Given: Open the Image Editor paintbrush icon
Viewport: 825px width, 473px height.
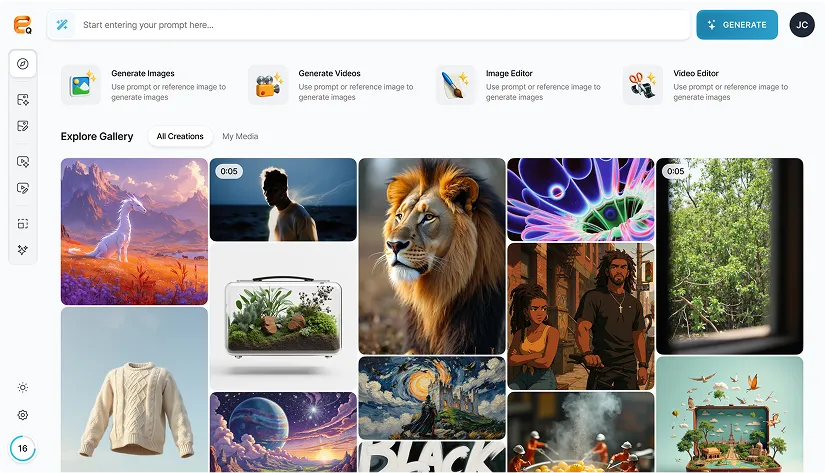Looking at the screenshot, I should tap(455, 85).
